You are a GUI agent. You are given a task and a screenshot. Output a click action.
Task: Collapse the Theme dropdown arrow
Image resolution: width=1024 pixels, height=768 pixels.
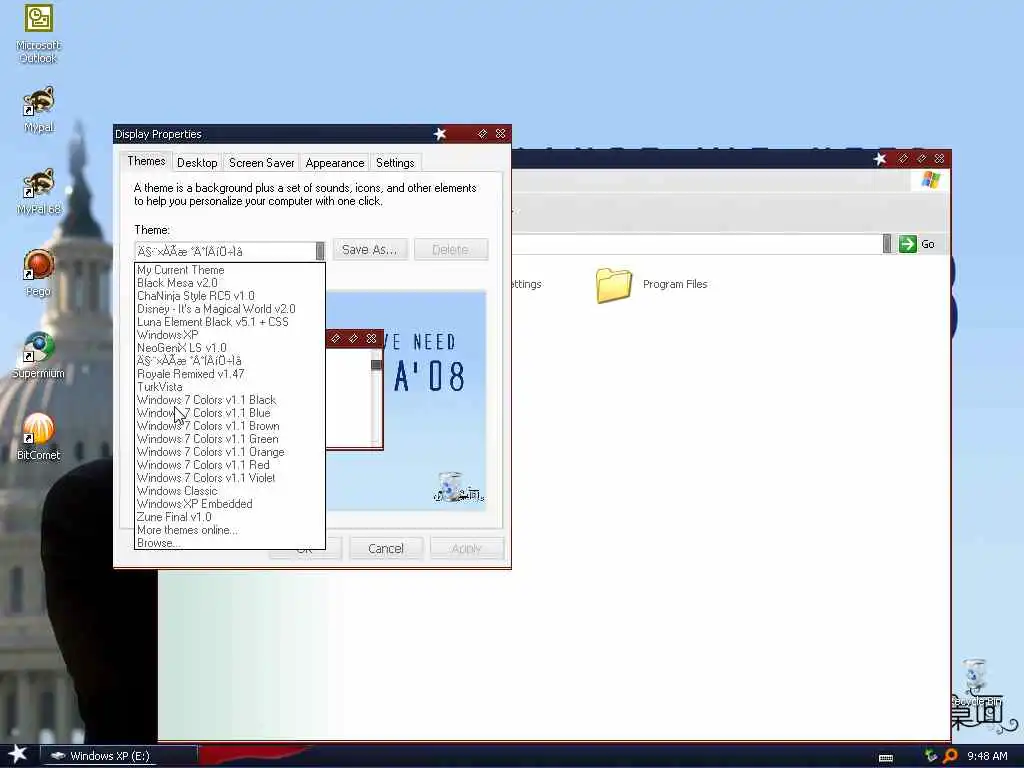point(320,251)
